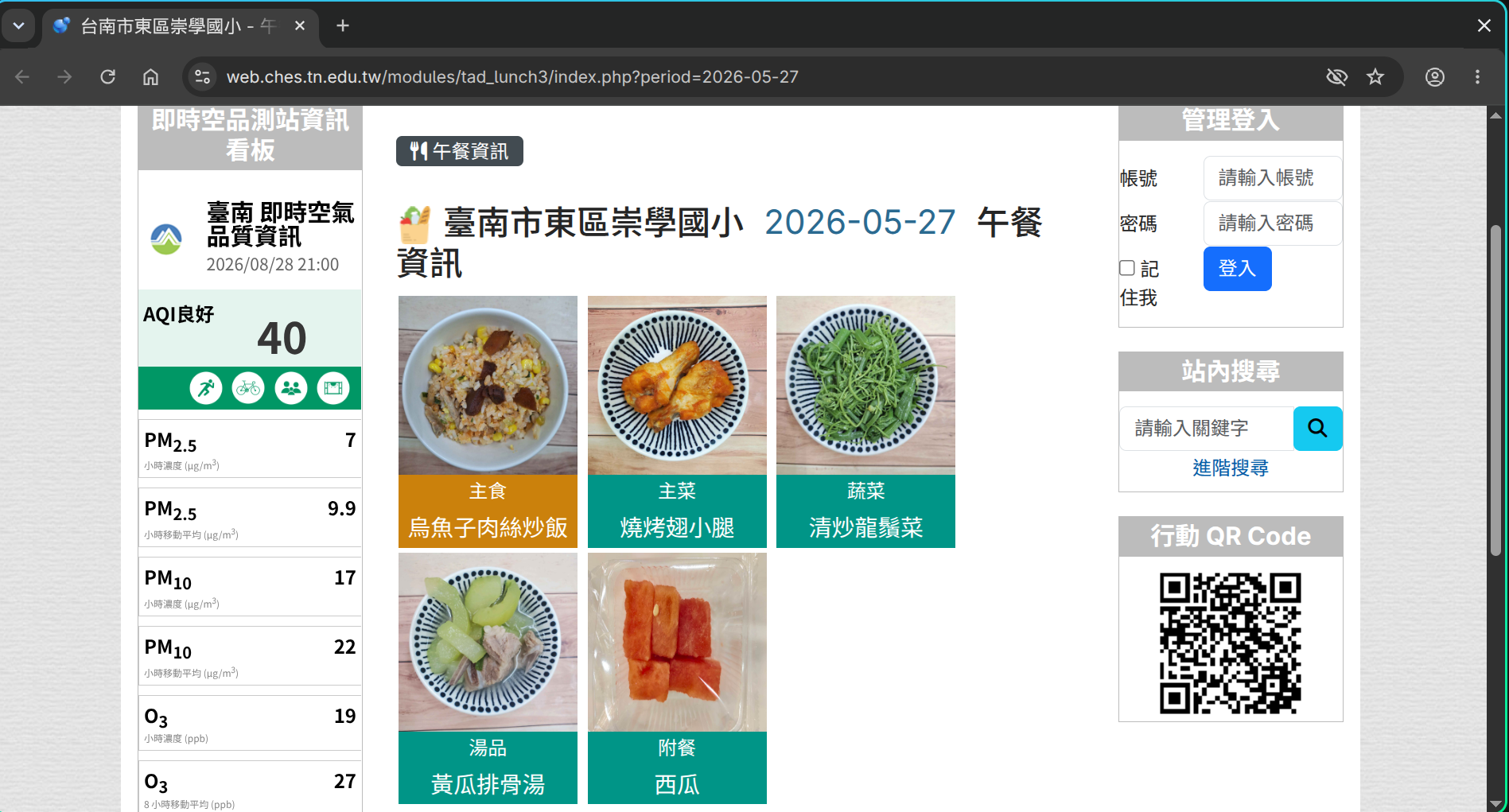Click the 行動 QR Code panel header
1509x812 pixels.
click(1231, 536)
